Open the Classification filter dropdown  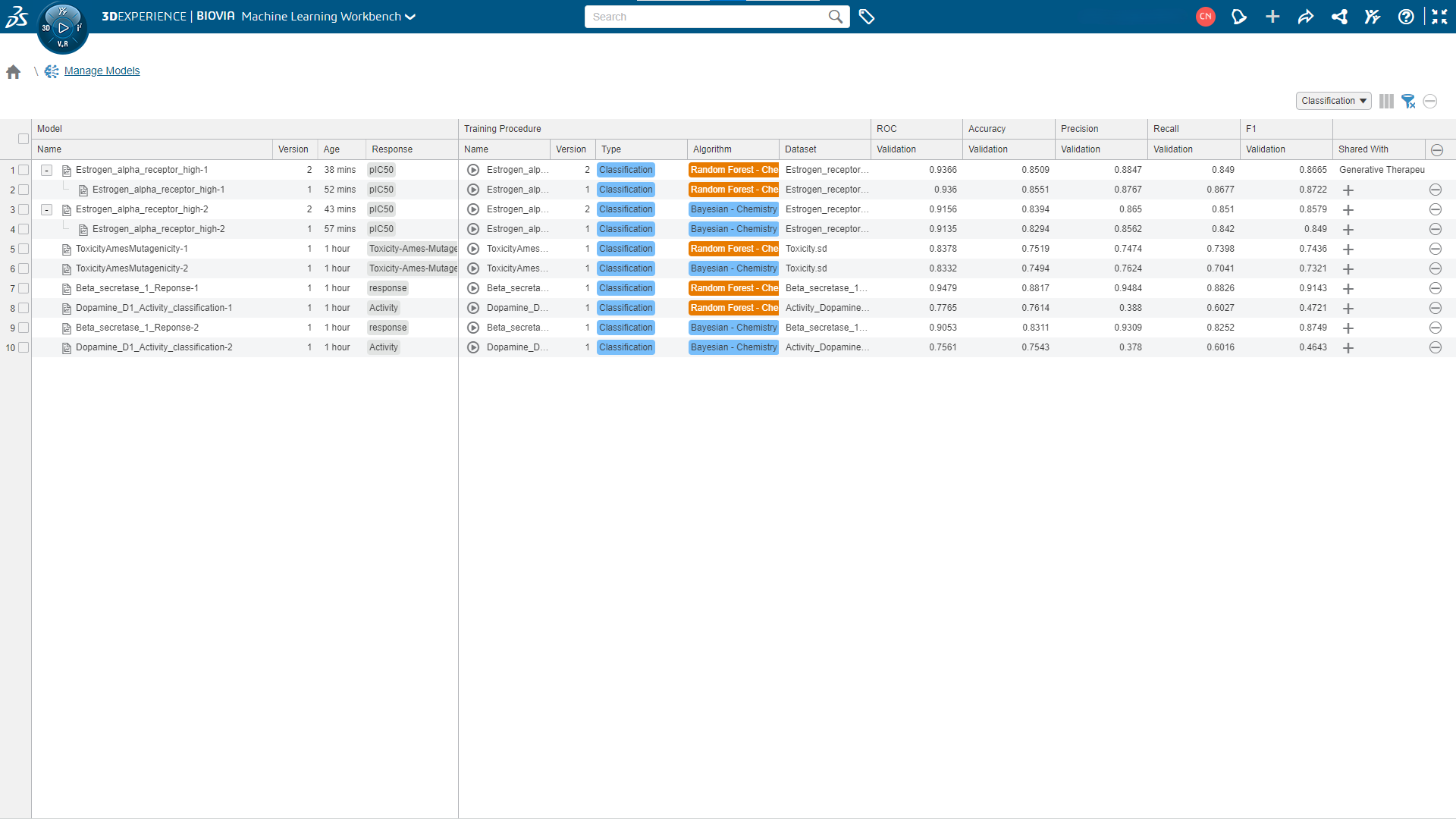point(1333,101)
